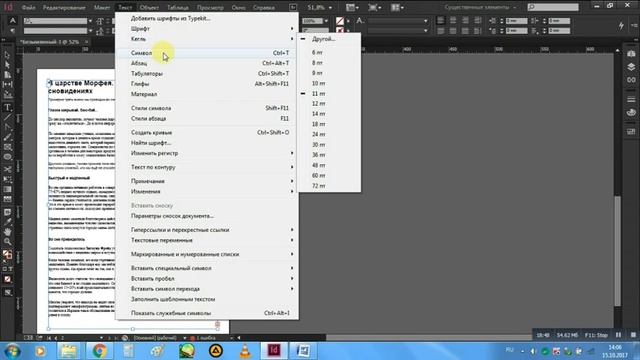
Task: Open the workspace switcher dropdown
Action: 480,7
